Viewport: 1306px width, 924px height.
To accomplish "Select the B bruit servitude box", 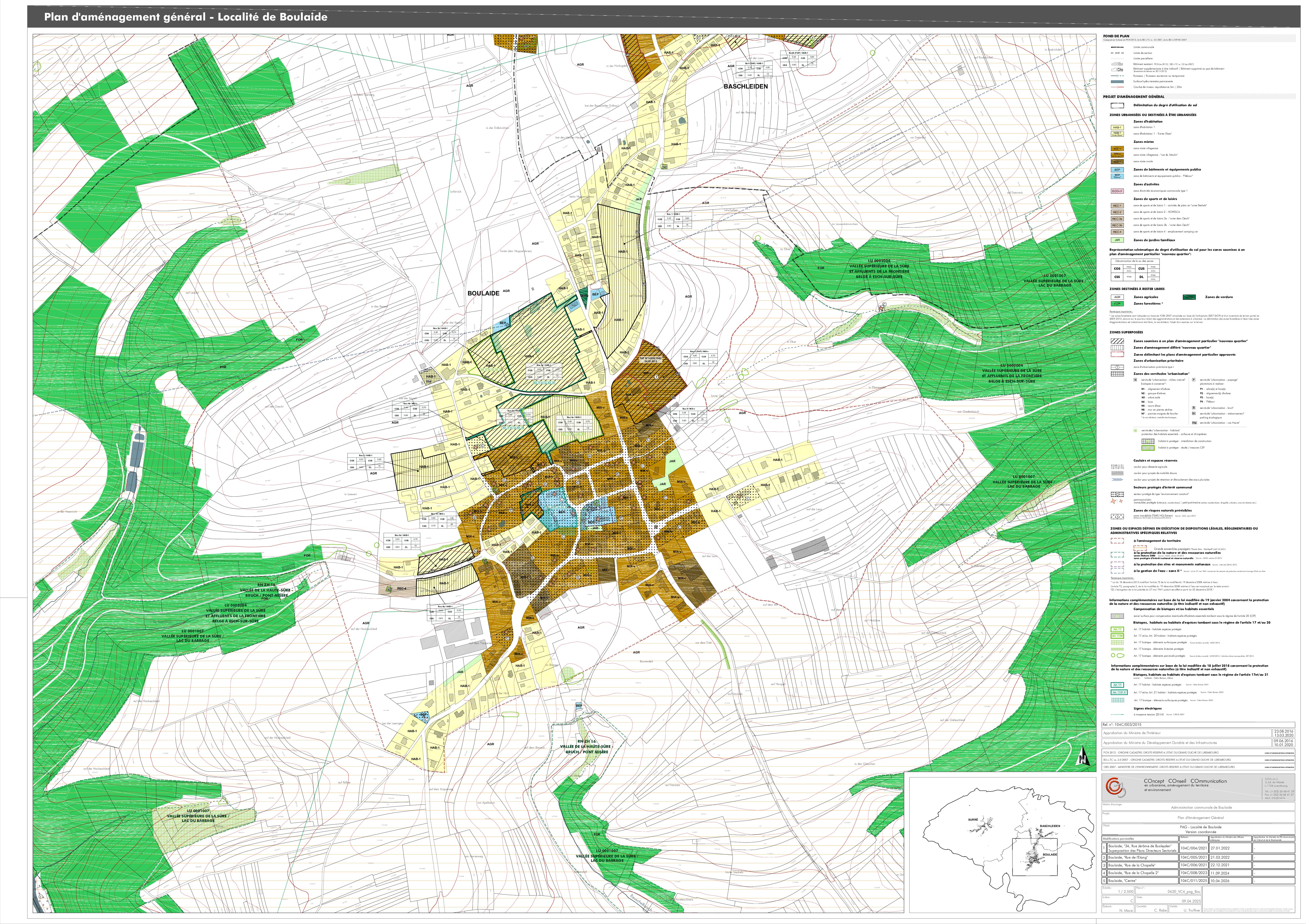I will coord(1194,408).
